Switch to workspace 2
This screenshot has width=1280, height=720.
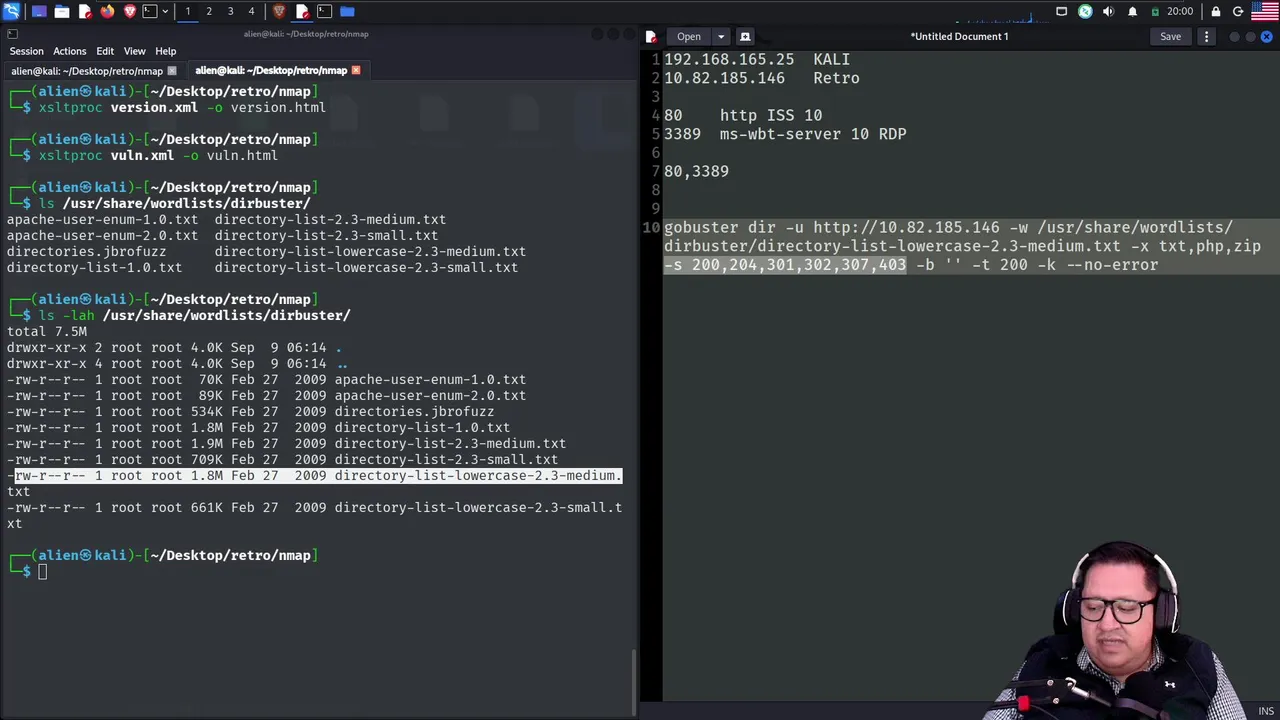[209, 11]
